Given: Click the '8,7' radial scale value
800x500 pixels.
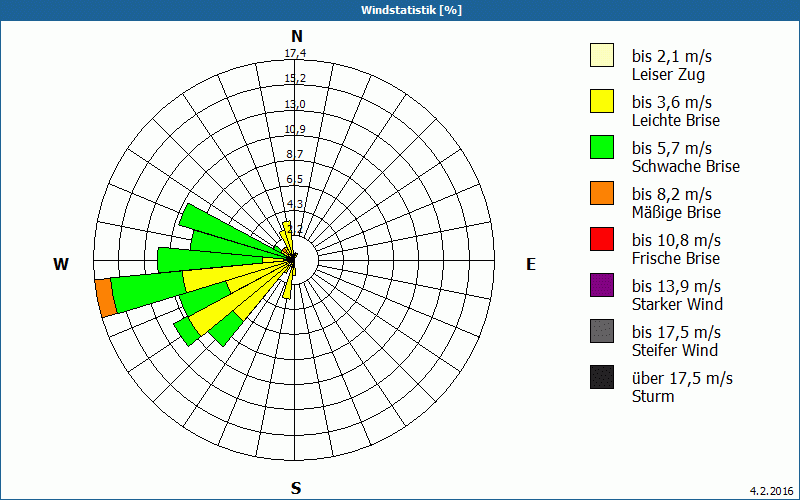Looking at the screenshot, I should [295, 154].
